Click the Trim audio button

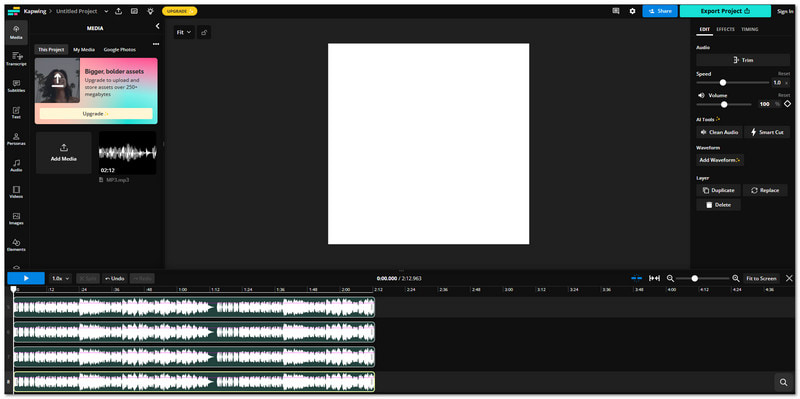point(743,60)
